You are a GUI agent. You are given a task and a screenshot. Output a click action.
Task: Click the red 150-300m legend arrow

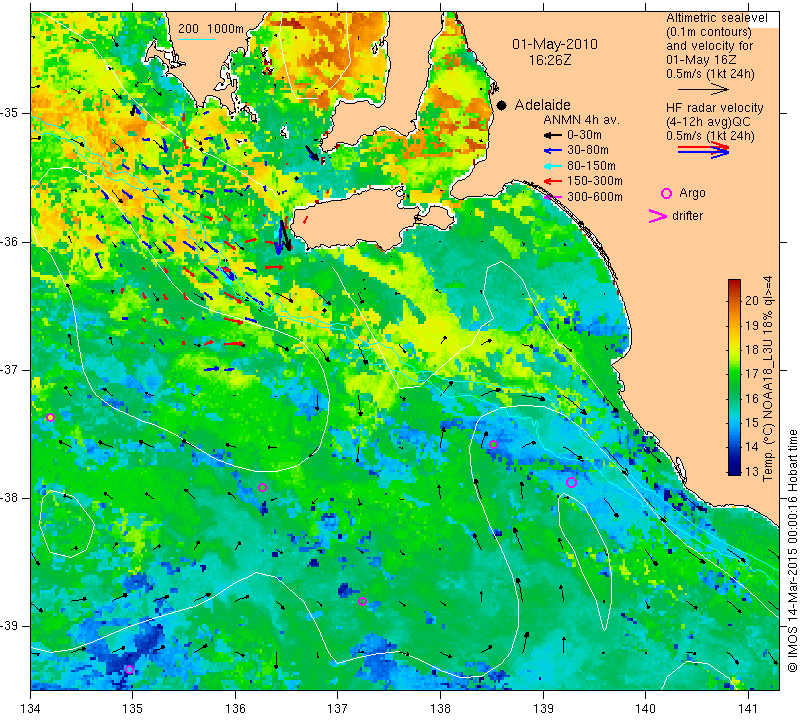pos(553,181)
